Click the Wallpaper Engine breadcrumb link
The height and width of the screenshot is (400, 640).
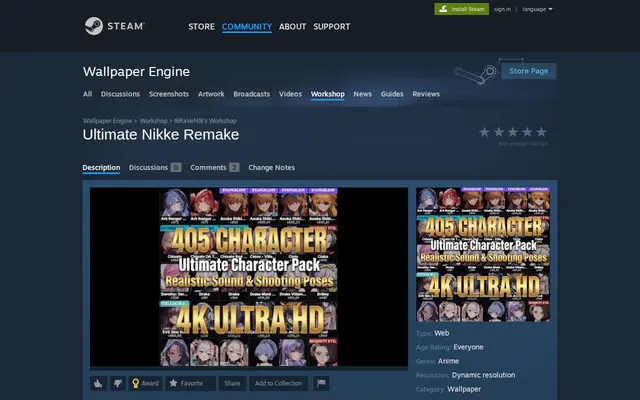point(107,121)
